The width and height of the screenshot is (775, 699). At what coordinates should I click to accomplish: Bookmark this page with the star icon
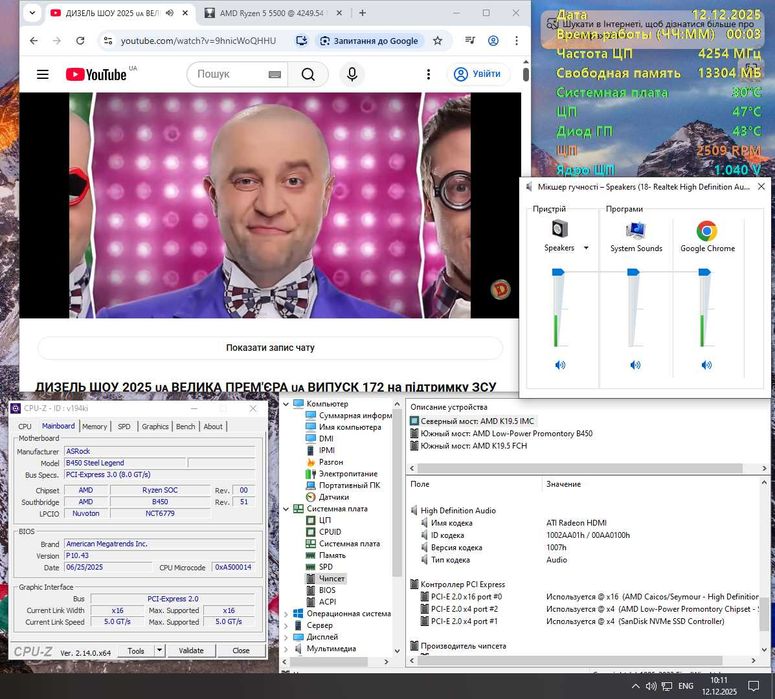coord(437,41)
